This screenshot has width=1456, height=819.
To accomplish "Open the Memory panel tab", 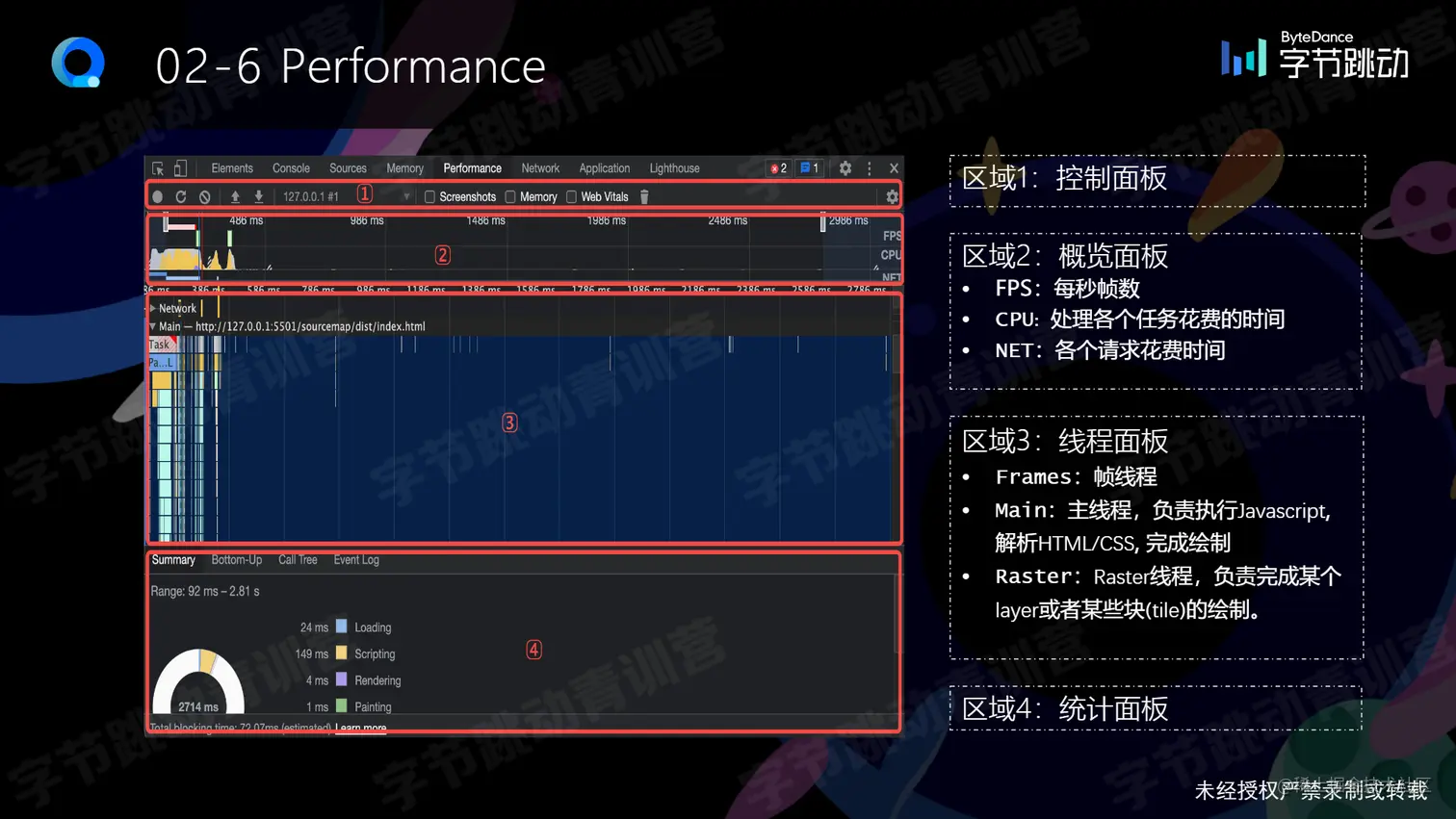I will 404,168.
